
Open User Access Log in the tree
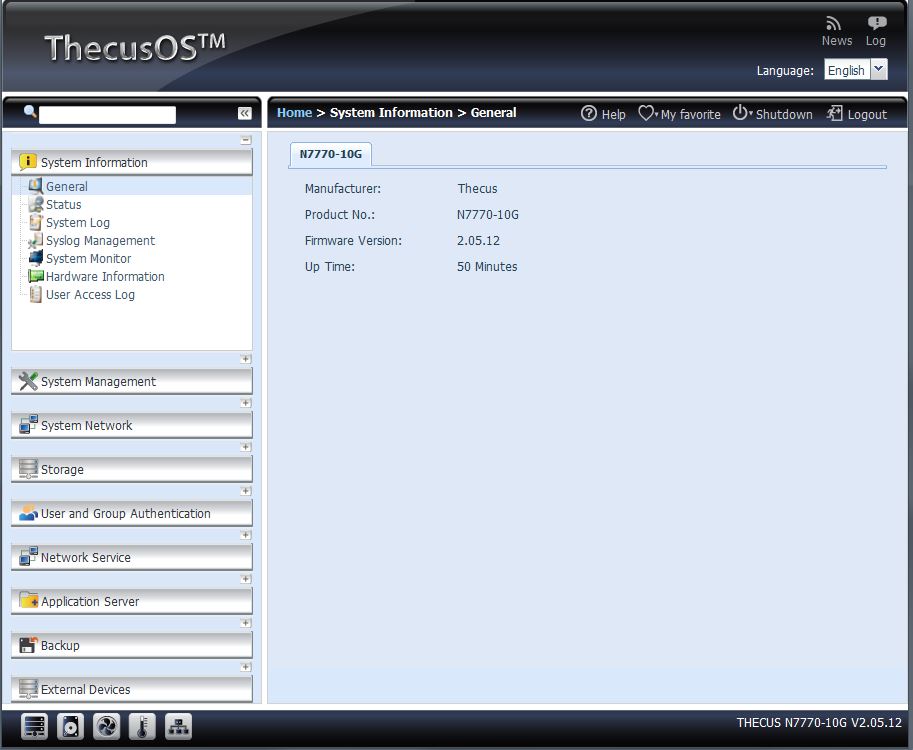coord(90,295)
